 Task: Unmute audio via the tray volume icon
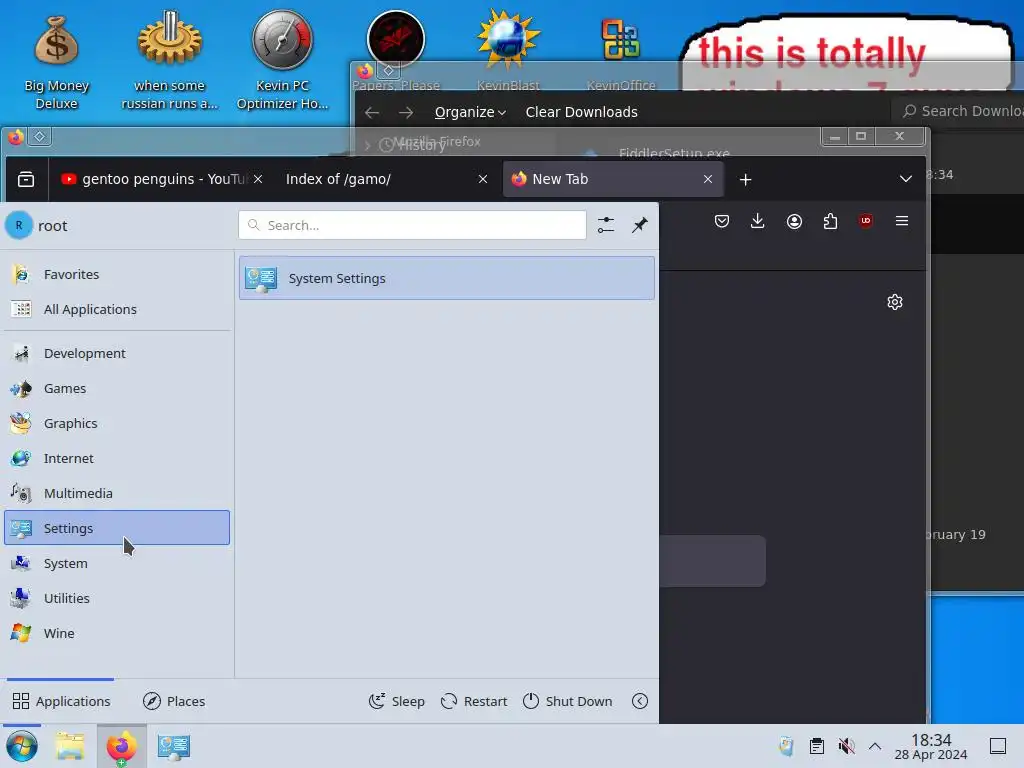tap(846, 746)
